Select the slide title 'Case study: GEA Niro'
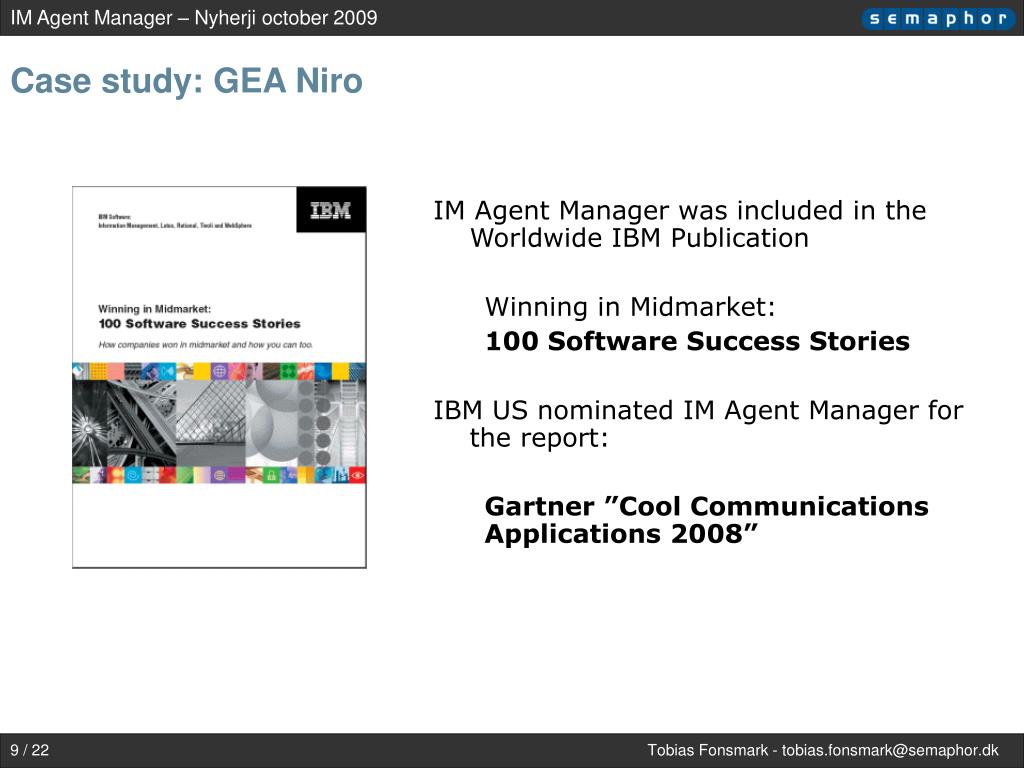The height and width of the screenshot is (768, 1024). coord(187,82)
